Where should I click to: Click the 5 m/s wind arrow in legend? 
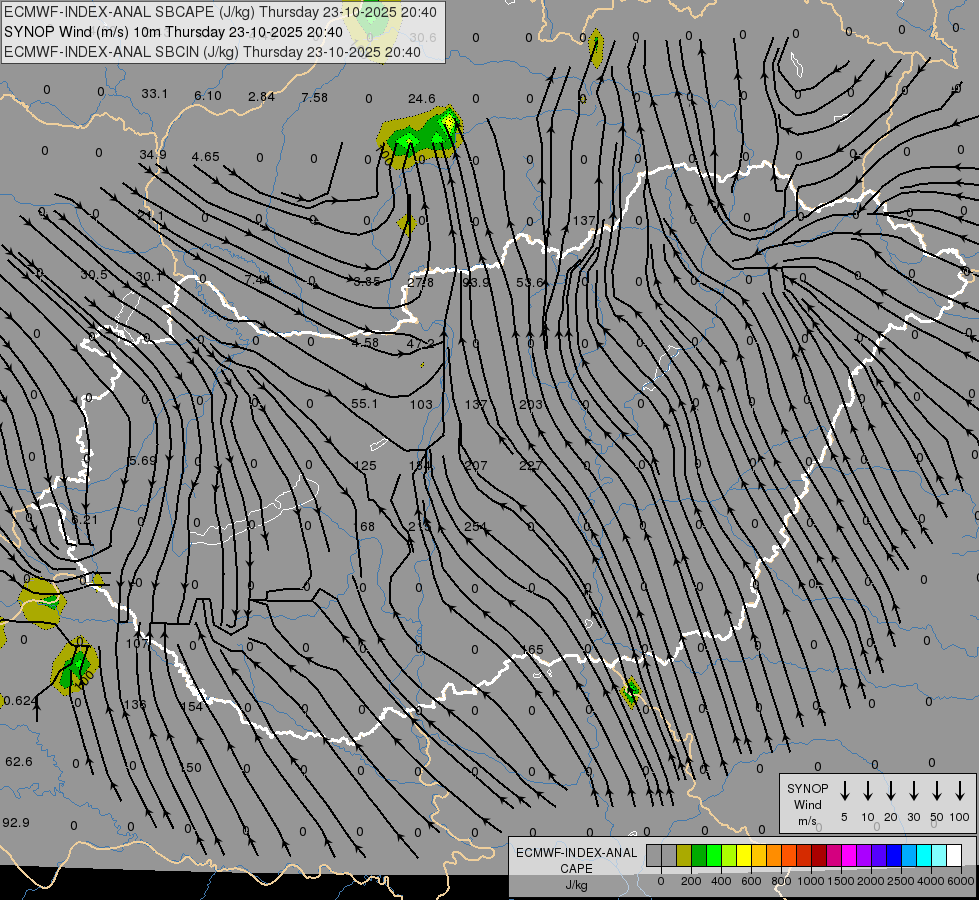point(844,791)
